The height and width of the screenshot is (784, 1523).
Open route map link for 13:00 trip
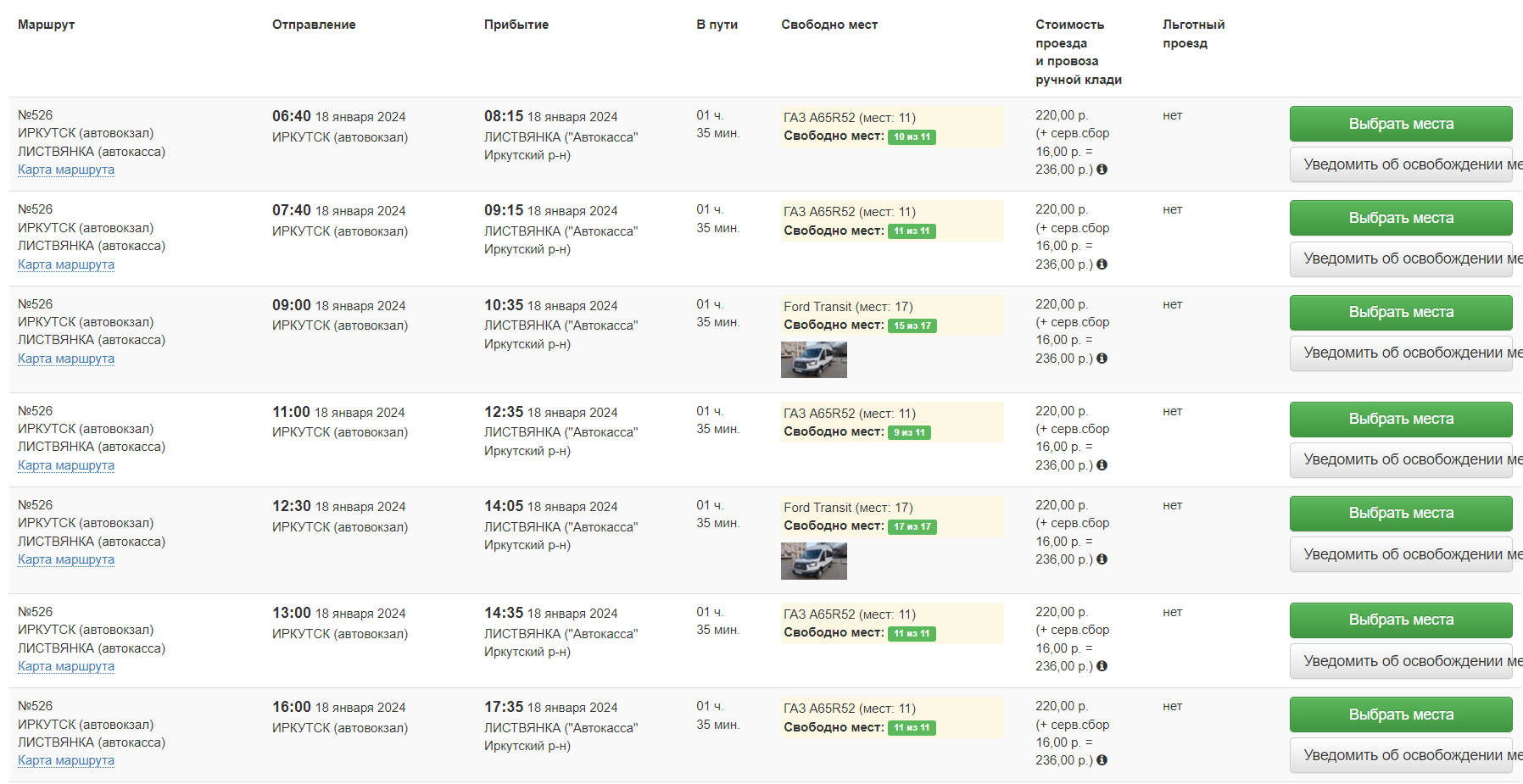click(66, 666)
